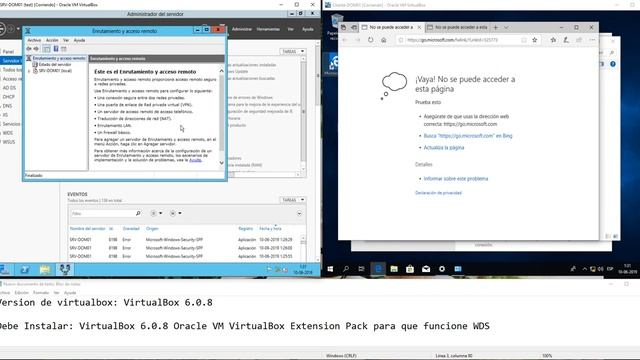Open Edge settings and more ellipsis

pos(592,40)
